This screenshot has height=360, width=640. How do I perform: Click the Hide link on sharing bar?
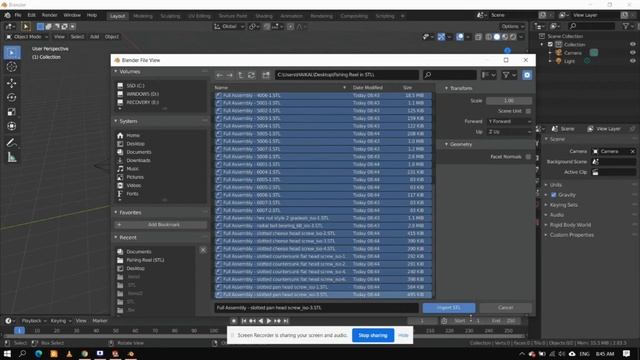coord(403,336)
